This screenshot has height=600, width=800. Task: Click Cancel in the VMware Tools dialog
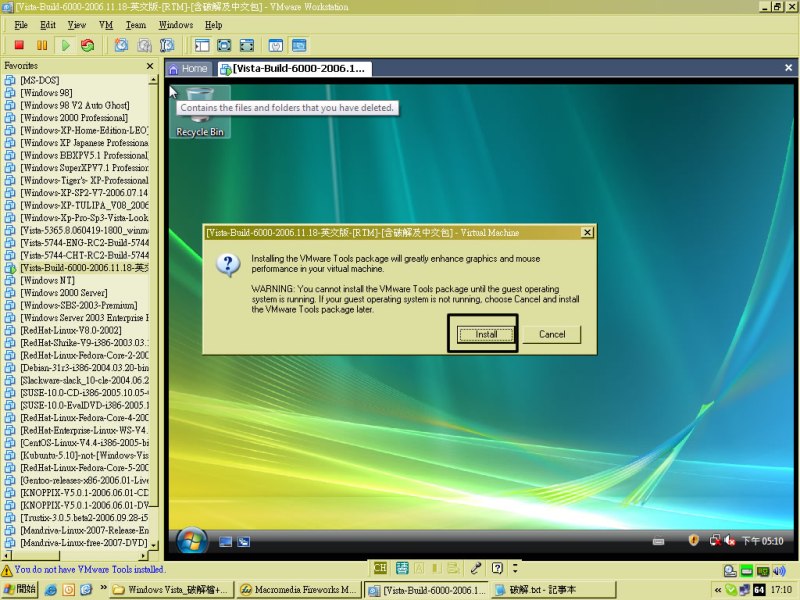(552, 335)
